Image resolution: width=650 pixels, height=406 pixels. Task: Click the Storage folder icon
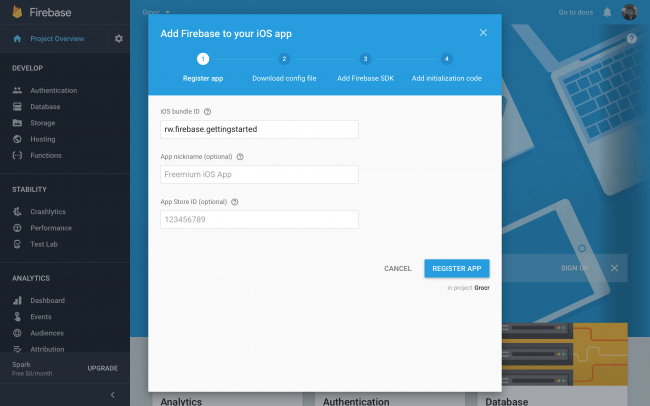point(17,123)
